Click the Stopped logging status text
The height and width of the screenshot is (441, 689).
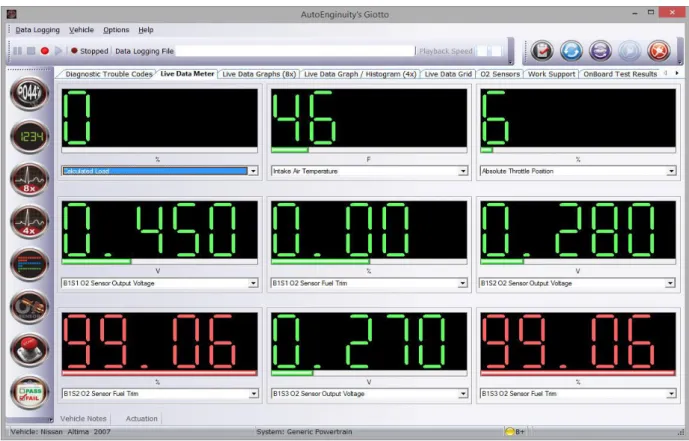click(x=94, y=51)
